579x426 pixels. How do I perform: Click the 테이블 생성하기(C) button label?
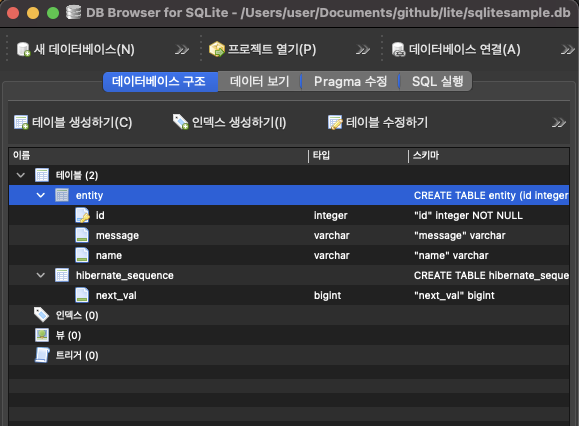click(82, 123)
